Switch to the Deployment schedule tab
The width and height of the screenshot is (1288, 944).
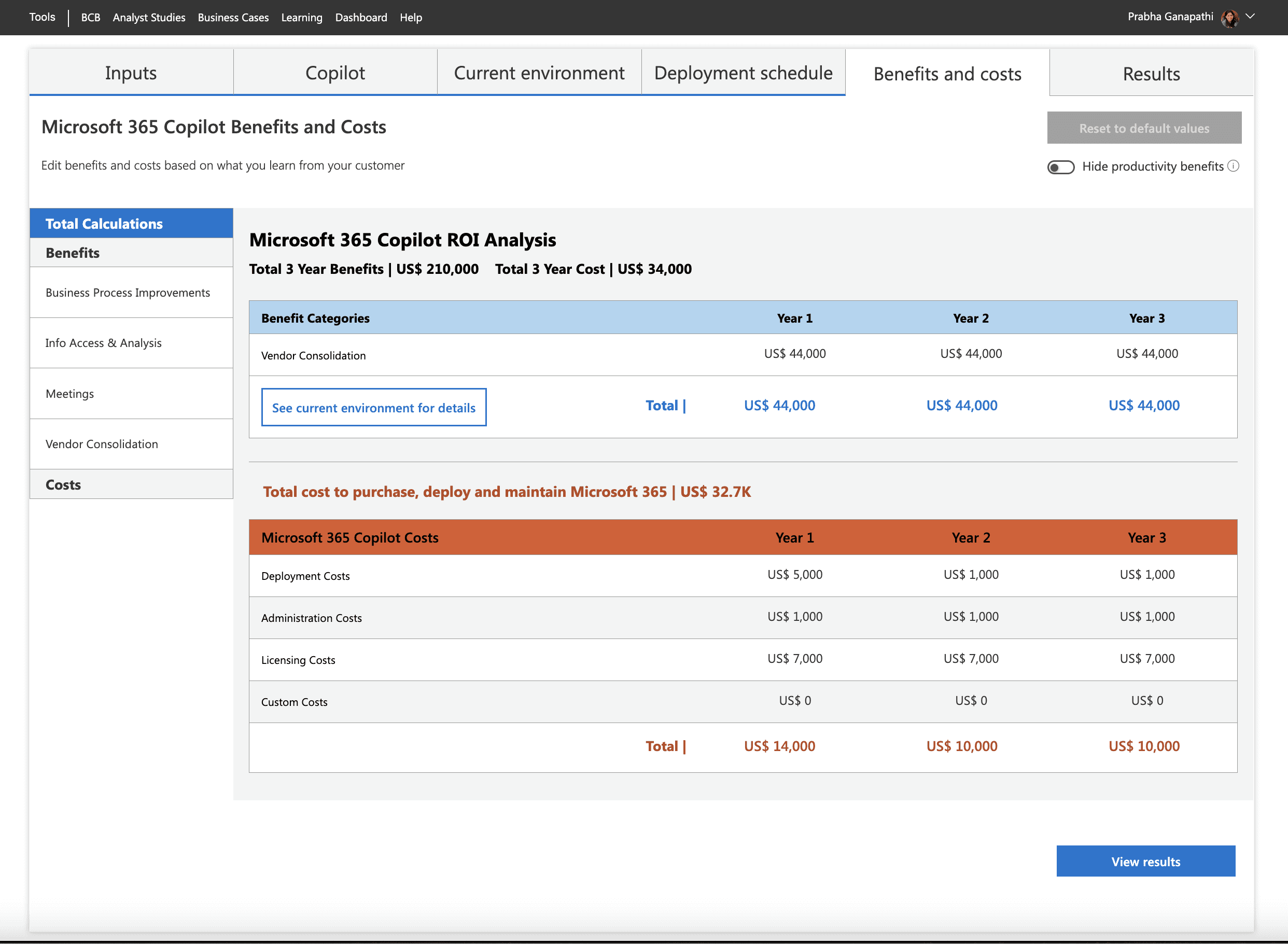(743, 73)
